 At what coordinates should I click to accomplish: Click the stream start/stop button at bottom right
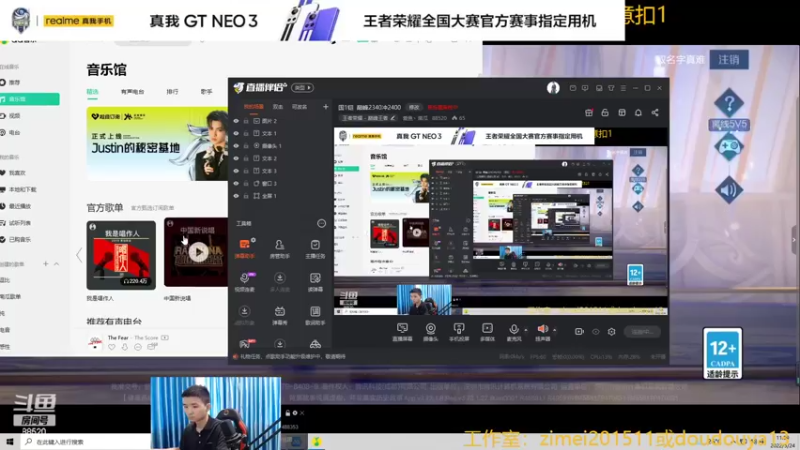(x=642, y=332)
